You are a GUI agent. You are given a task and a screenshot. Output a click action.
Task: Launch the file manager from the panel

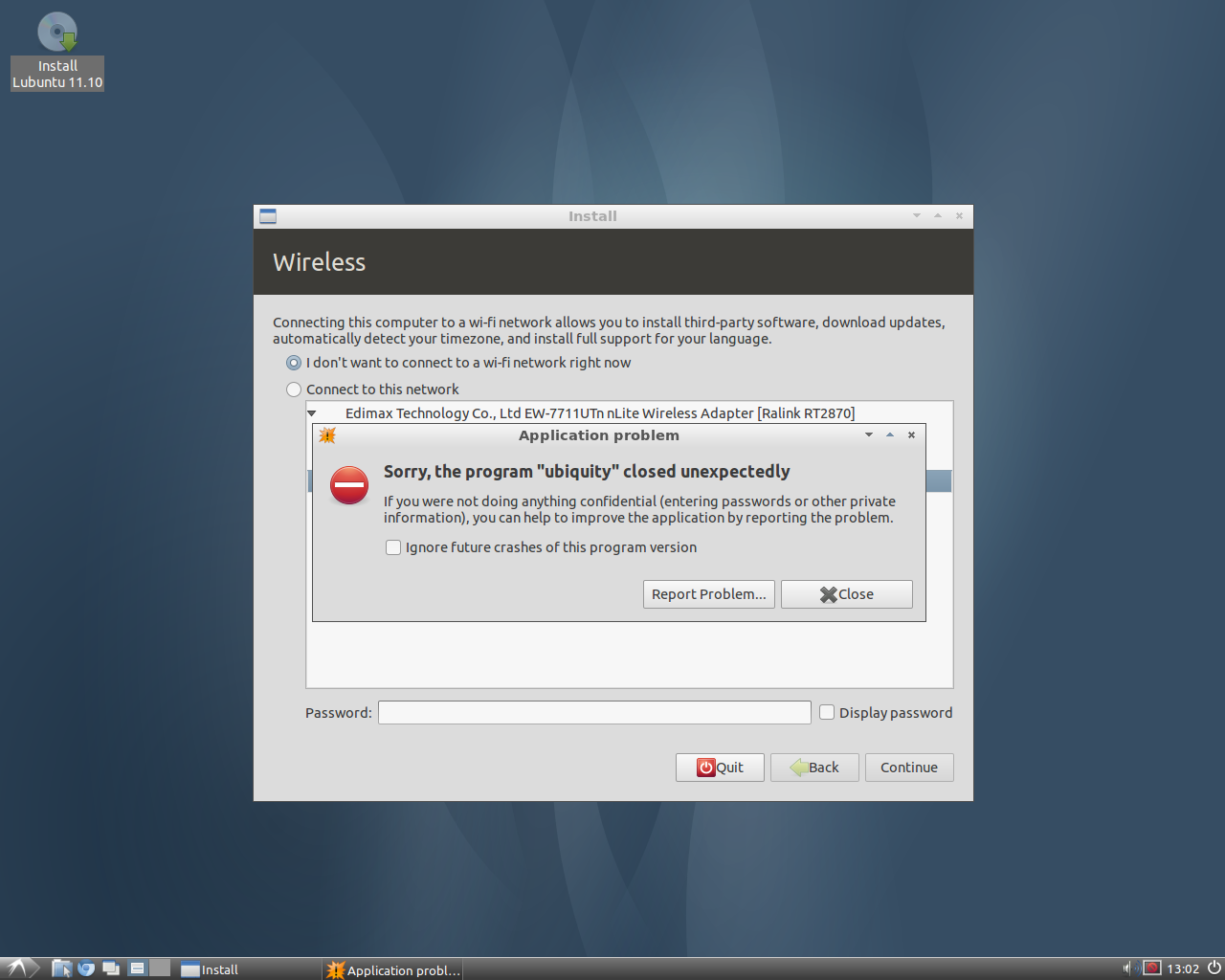62,969
